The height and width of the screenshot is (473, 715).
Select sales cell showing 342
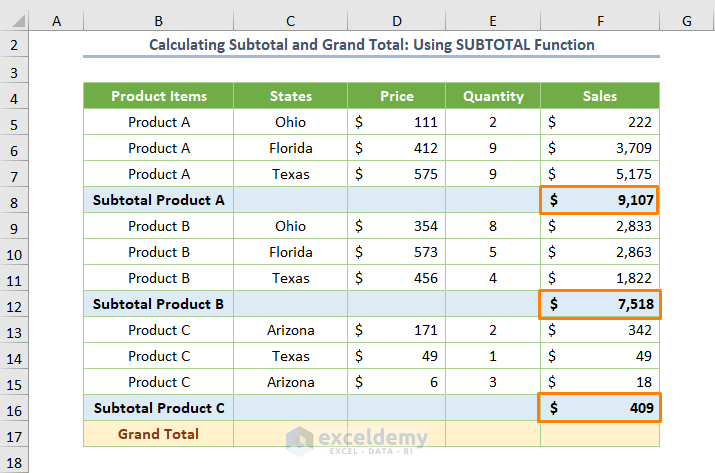tap(600, 330)
